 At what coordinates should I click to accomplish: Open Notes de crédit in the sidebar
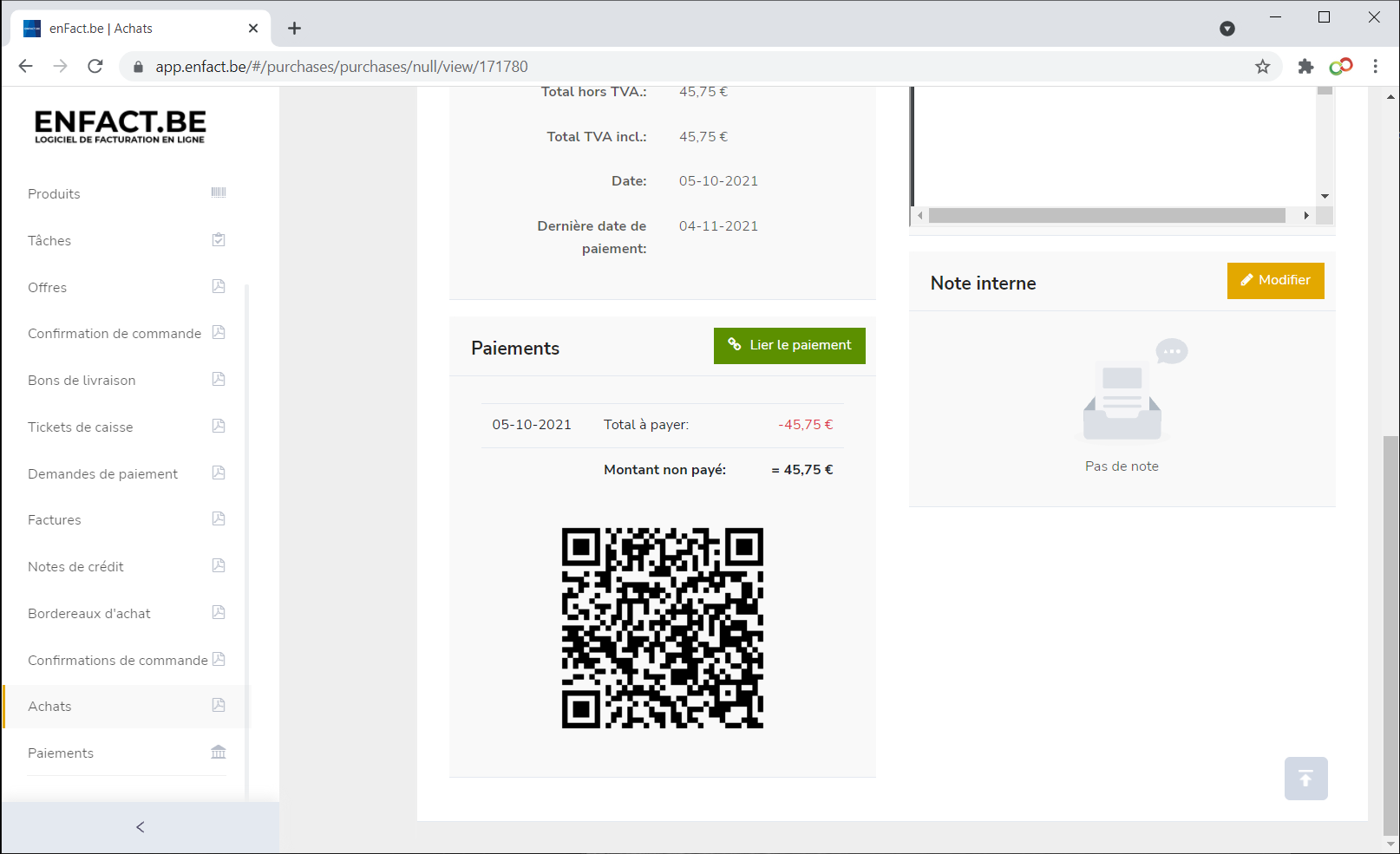[x=75, y=567]
